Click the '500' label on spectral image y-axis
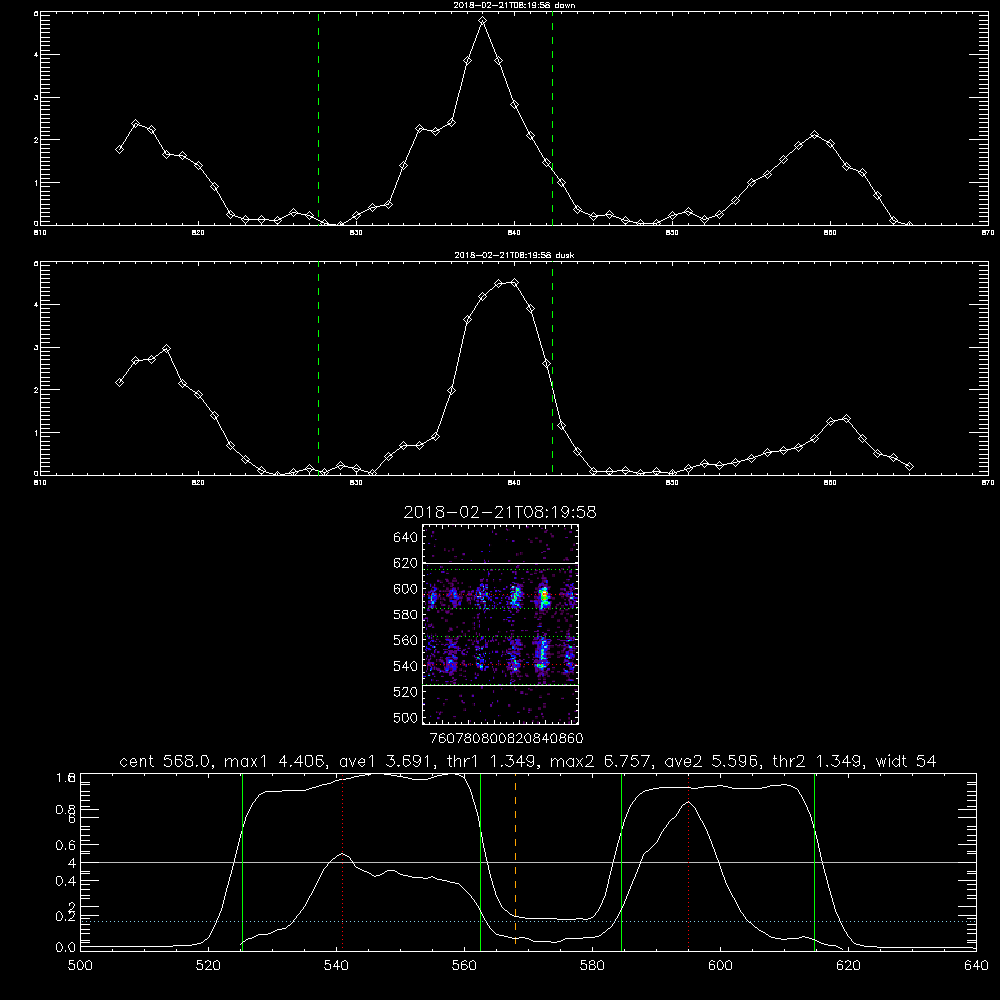The width and height of the screenshot is (1000, 1000). [405, 717]
